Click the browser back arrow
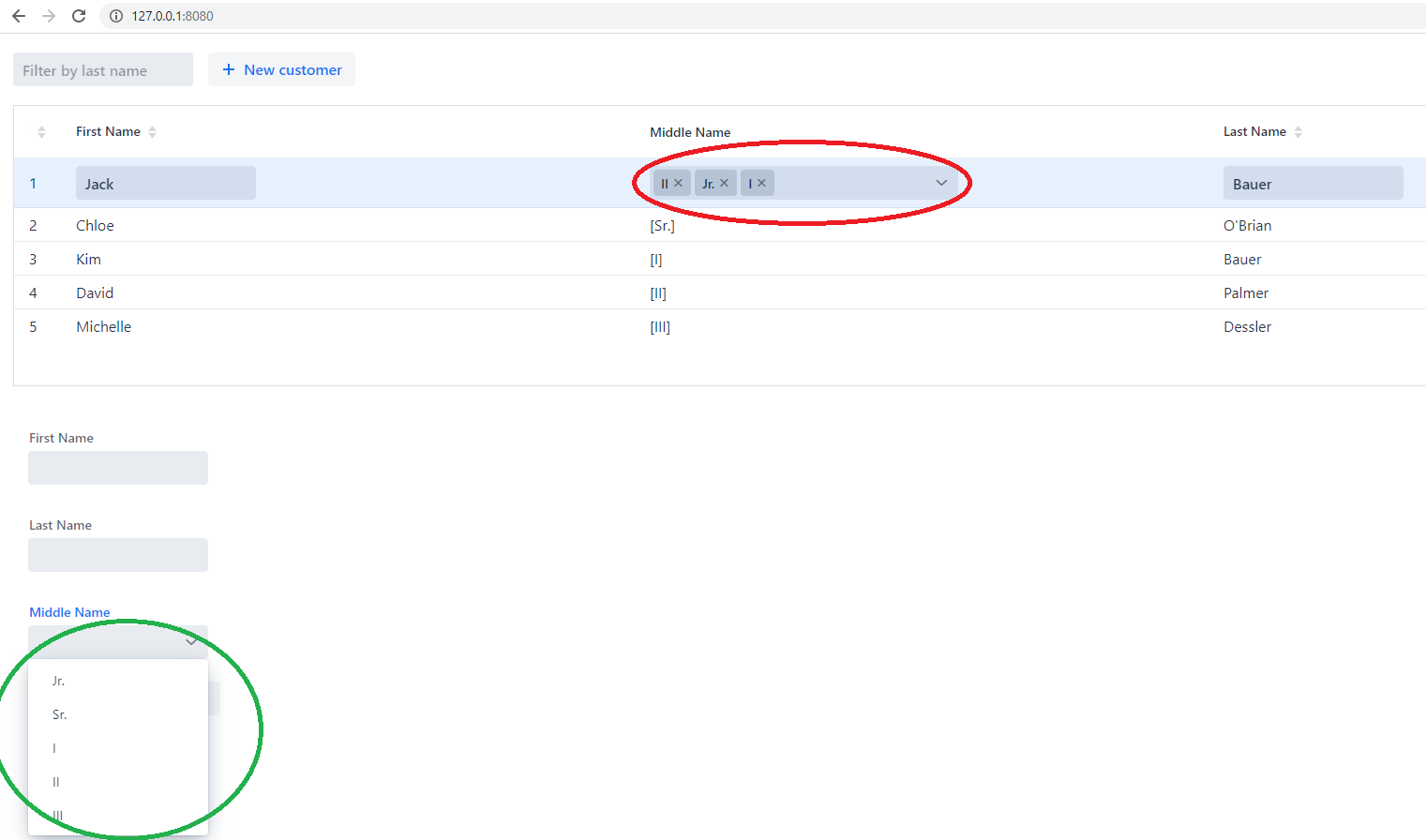This screenshot has height=840, width=1426. tap(19, 16)
